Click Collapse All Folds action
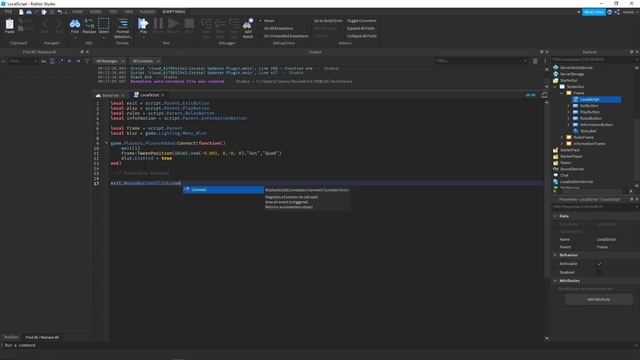Viewport: 640px width, 360px height. click(x=362, y=36)
